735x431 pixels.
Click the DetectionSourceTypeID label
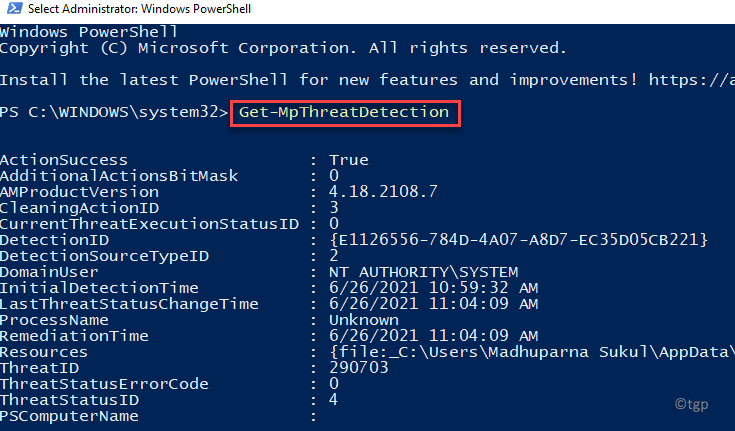pos(105,256)
